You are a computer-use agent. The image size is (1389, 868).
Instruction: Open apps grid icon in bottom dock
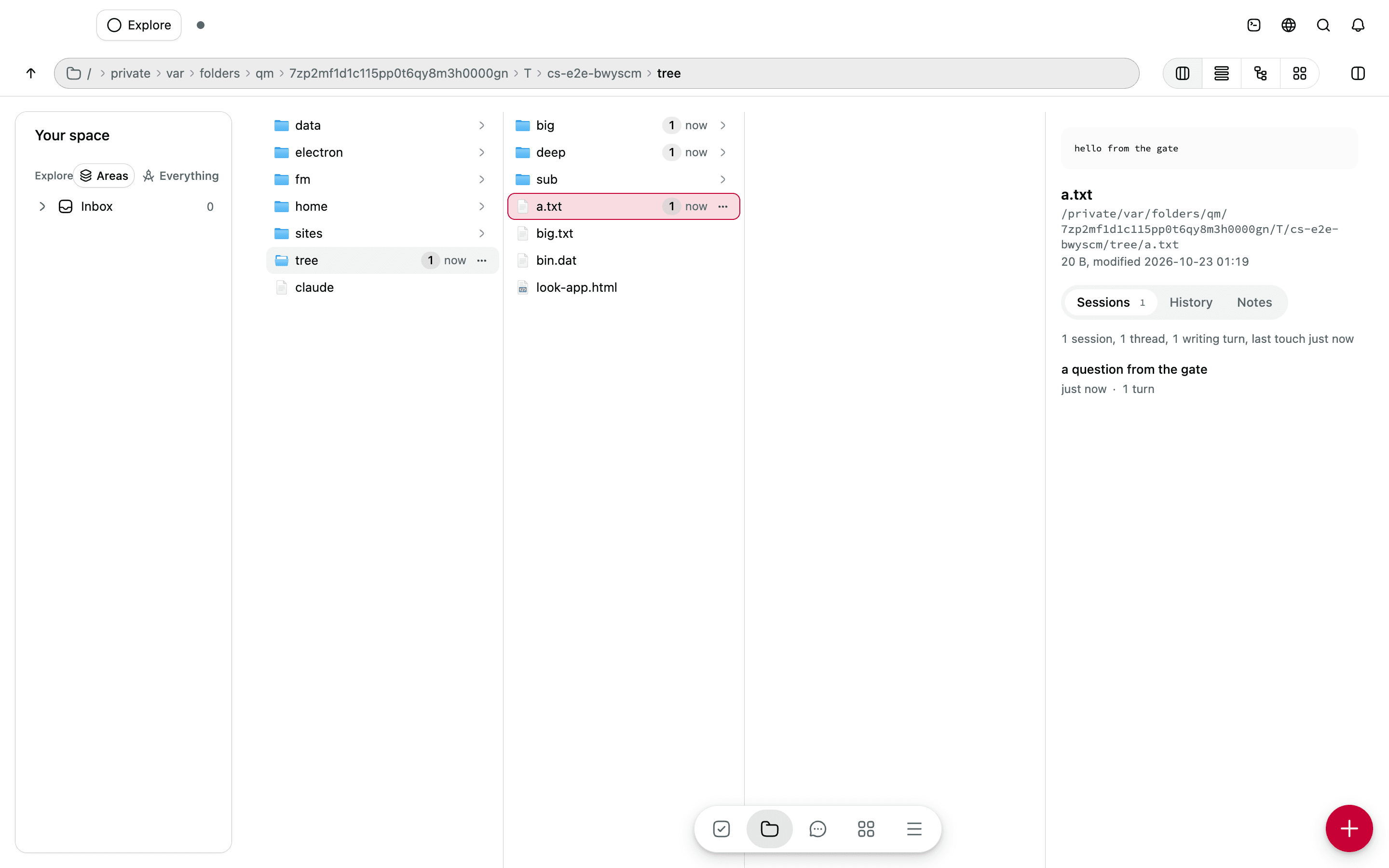(x=866, y=828)
